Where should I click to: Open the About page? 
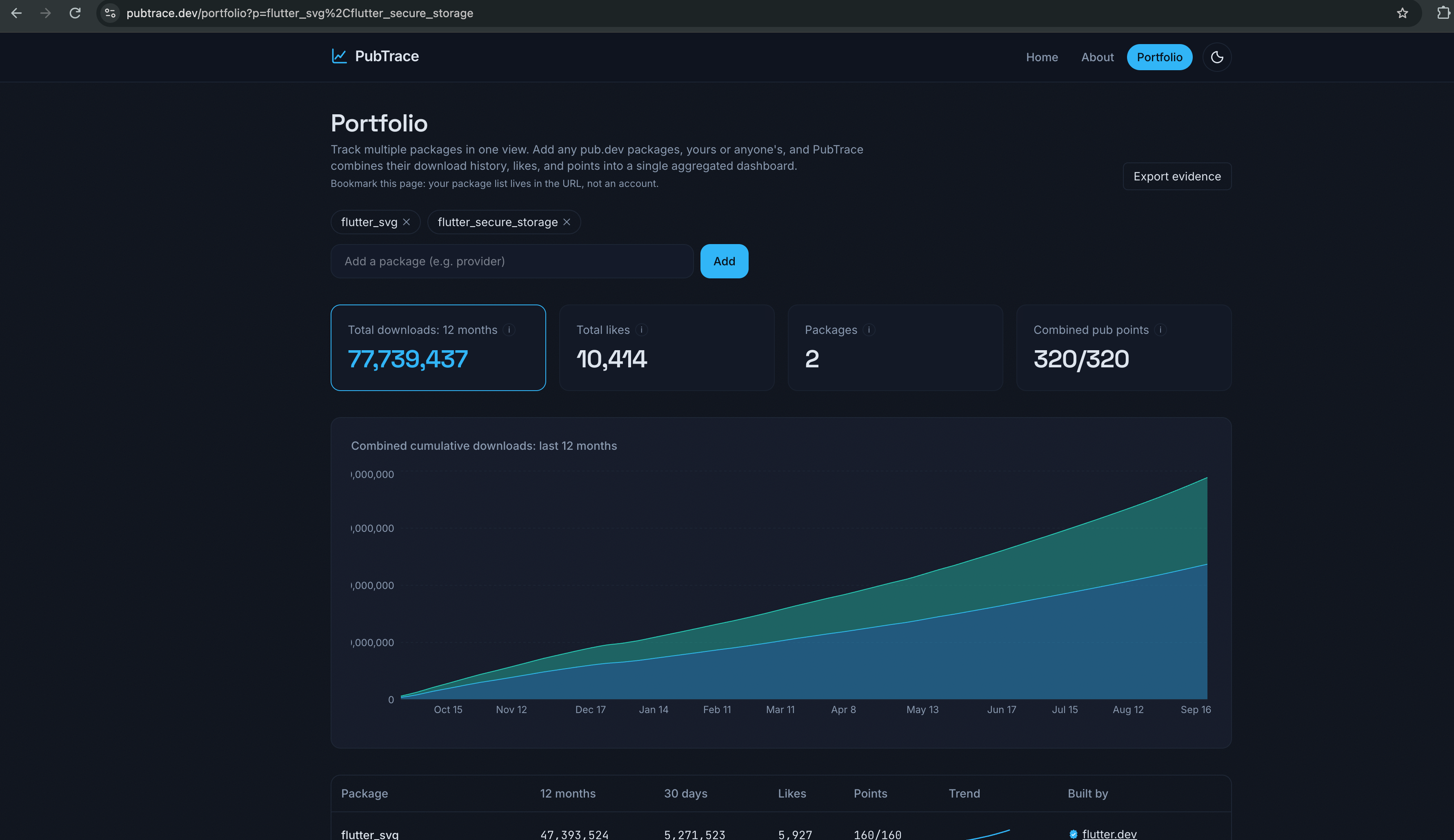pyautogui.click(x=1097, y=57)
